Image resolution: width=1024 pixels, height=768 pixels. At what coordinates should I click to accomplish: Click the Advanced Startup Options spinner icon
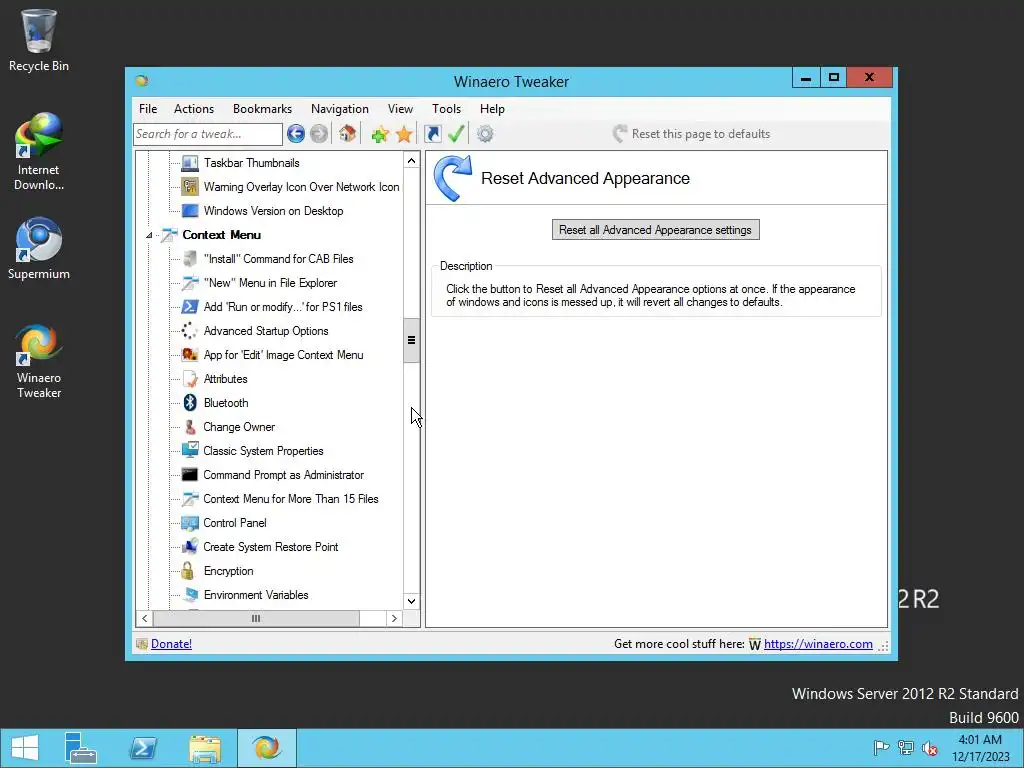tap(190, 331)
